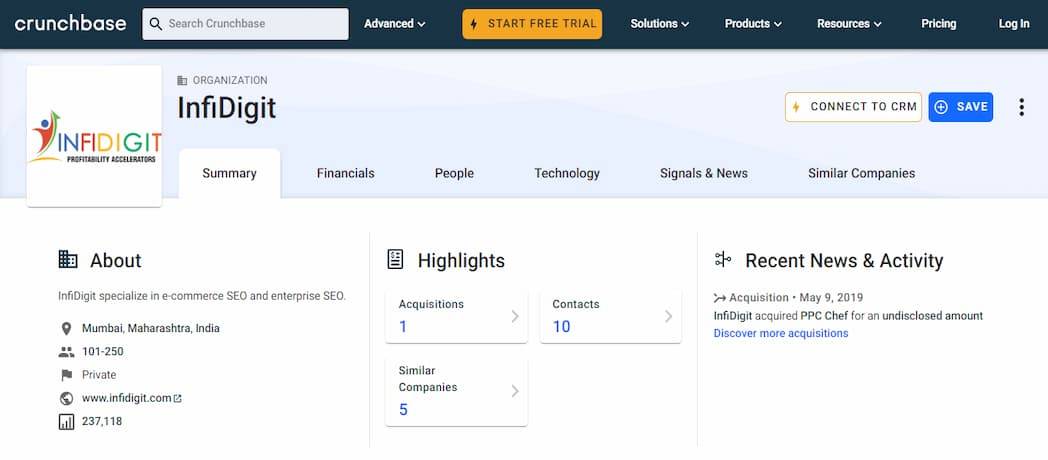Click the Contacts count 10
The image size is (1048, 460).
(561, 327)
